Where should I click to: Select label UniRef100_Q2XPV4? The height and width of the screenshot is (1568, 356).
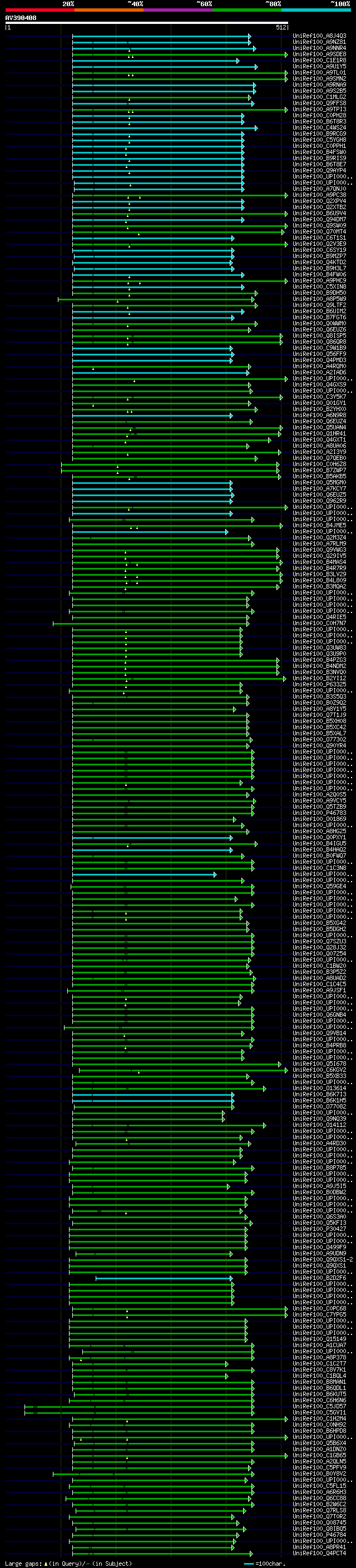pyautogui.click(x=319, y=201)
